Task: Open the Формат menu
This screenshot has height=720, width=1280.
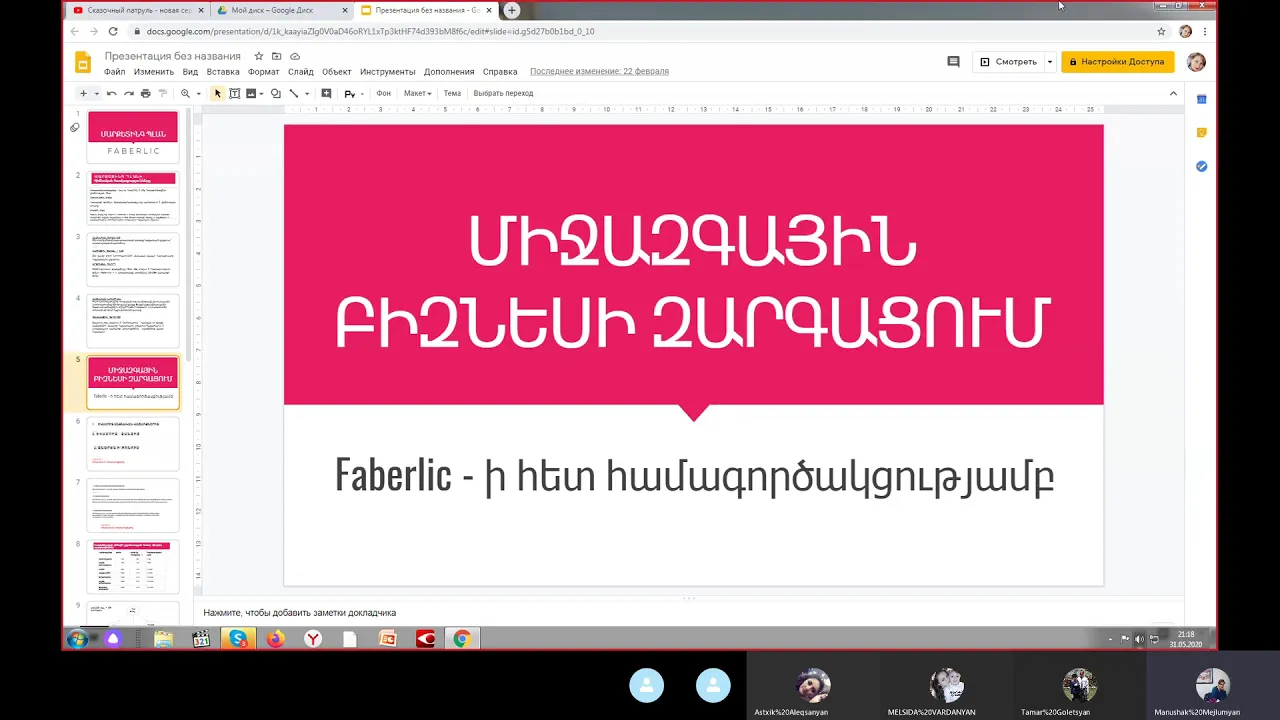Action: (264, 72)
